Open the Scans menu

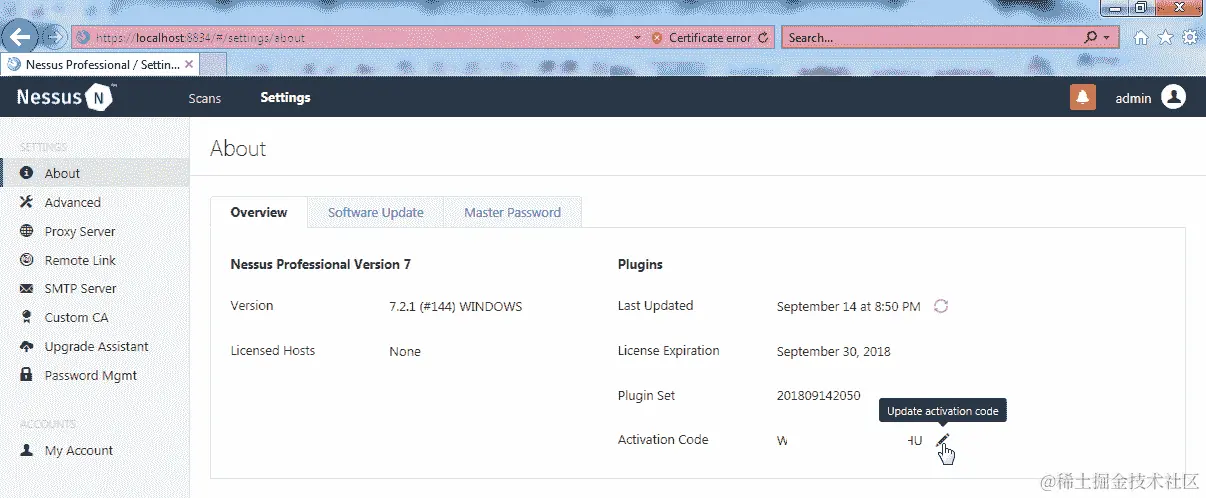205,98
